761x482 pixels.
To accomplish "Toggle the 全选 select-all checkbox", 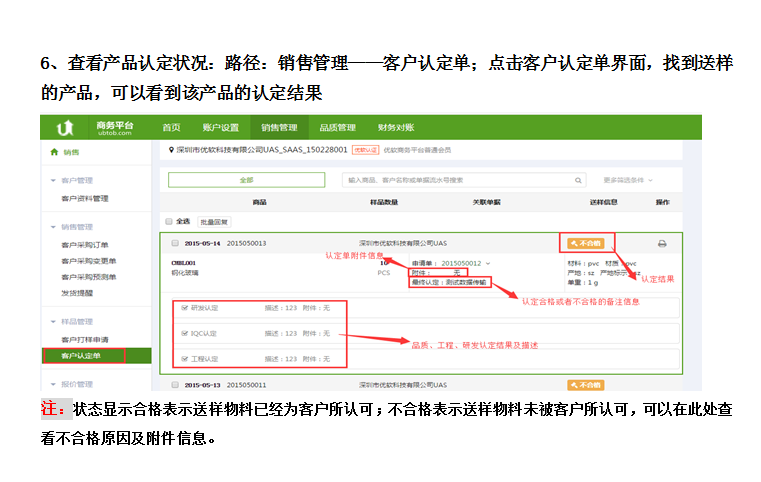I will [168, 221].
